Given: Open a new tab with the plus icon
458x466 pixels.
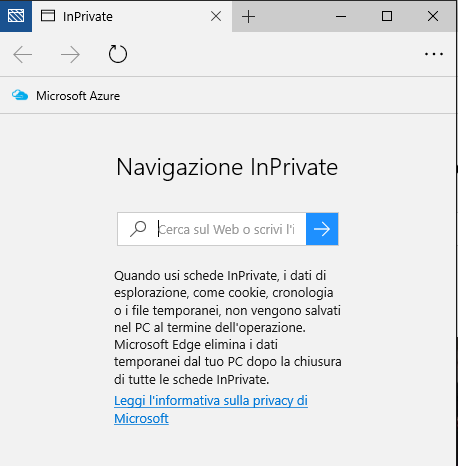Looking at the screenshot, I should click(248, 16).
